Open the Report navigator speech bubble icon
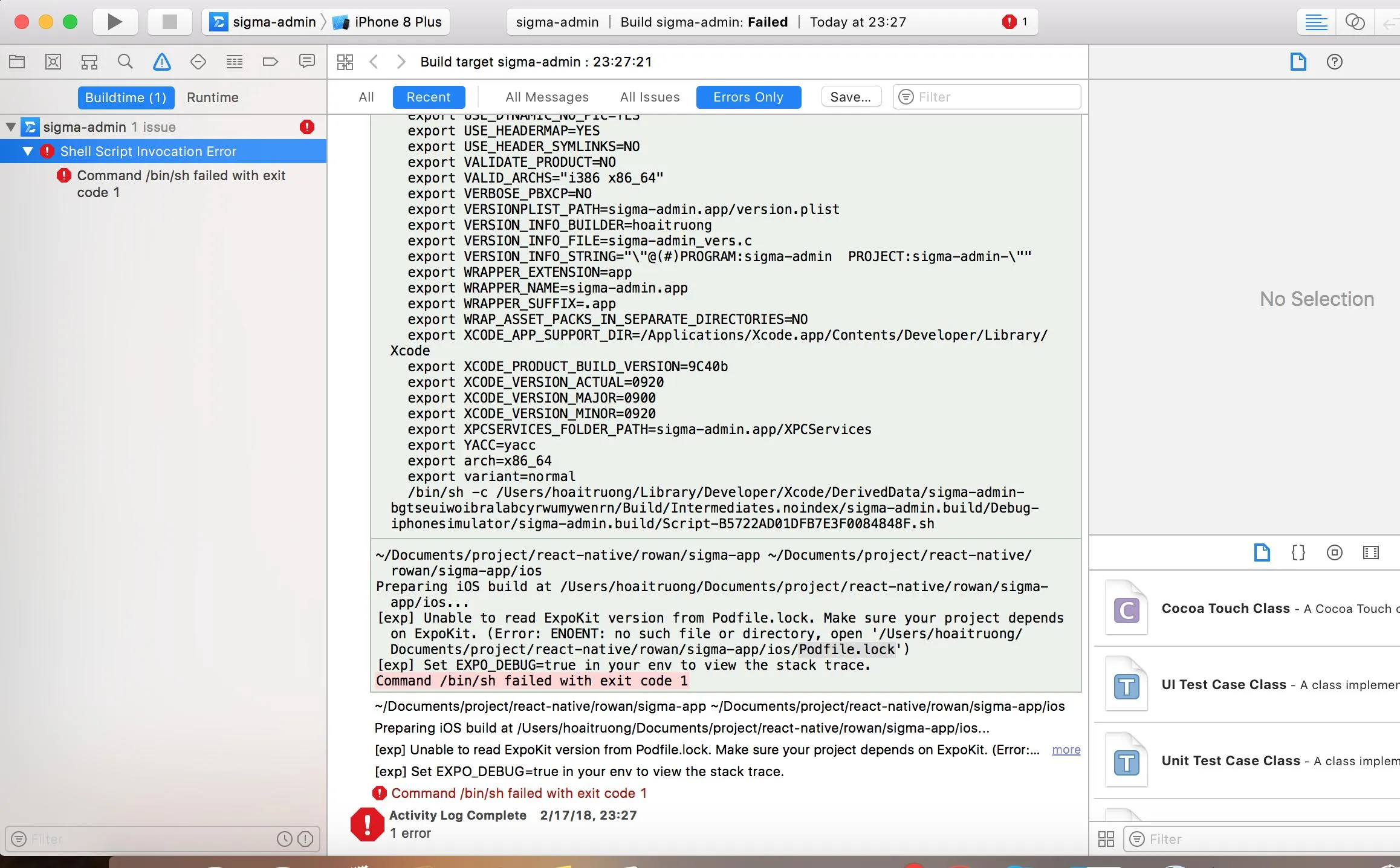 307,62
